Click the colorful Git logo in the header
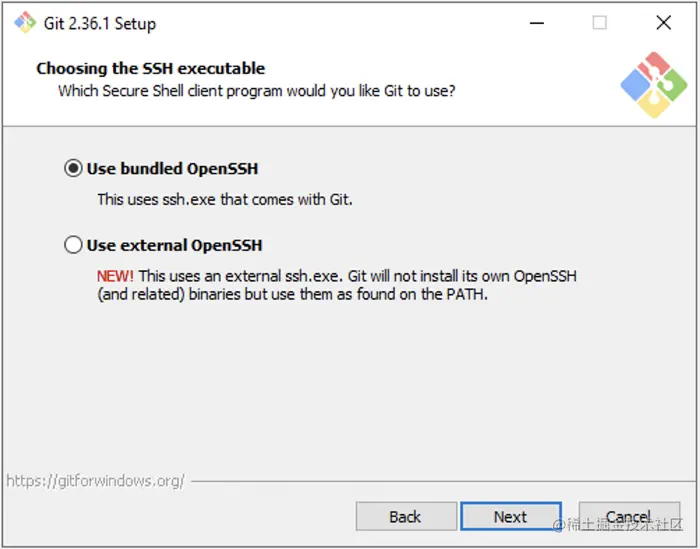 click(653, 86)
